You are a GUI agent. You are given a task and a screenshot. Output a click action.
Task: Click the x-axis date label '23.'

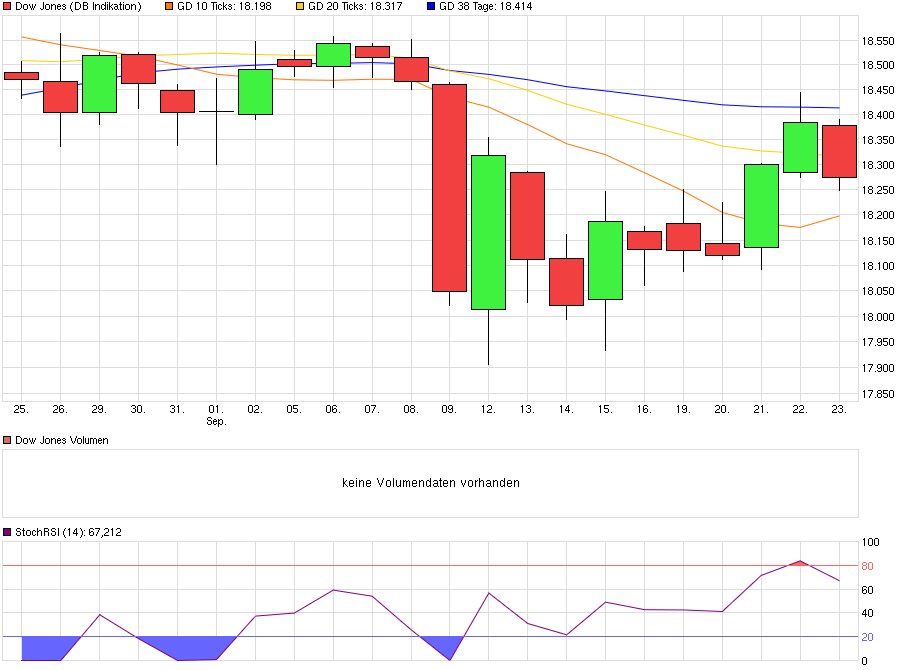839,409
